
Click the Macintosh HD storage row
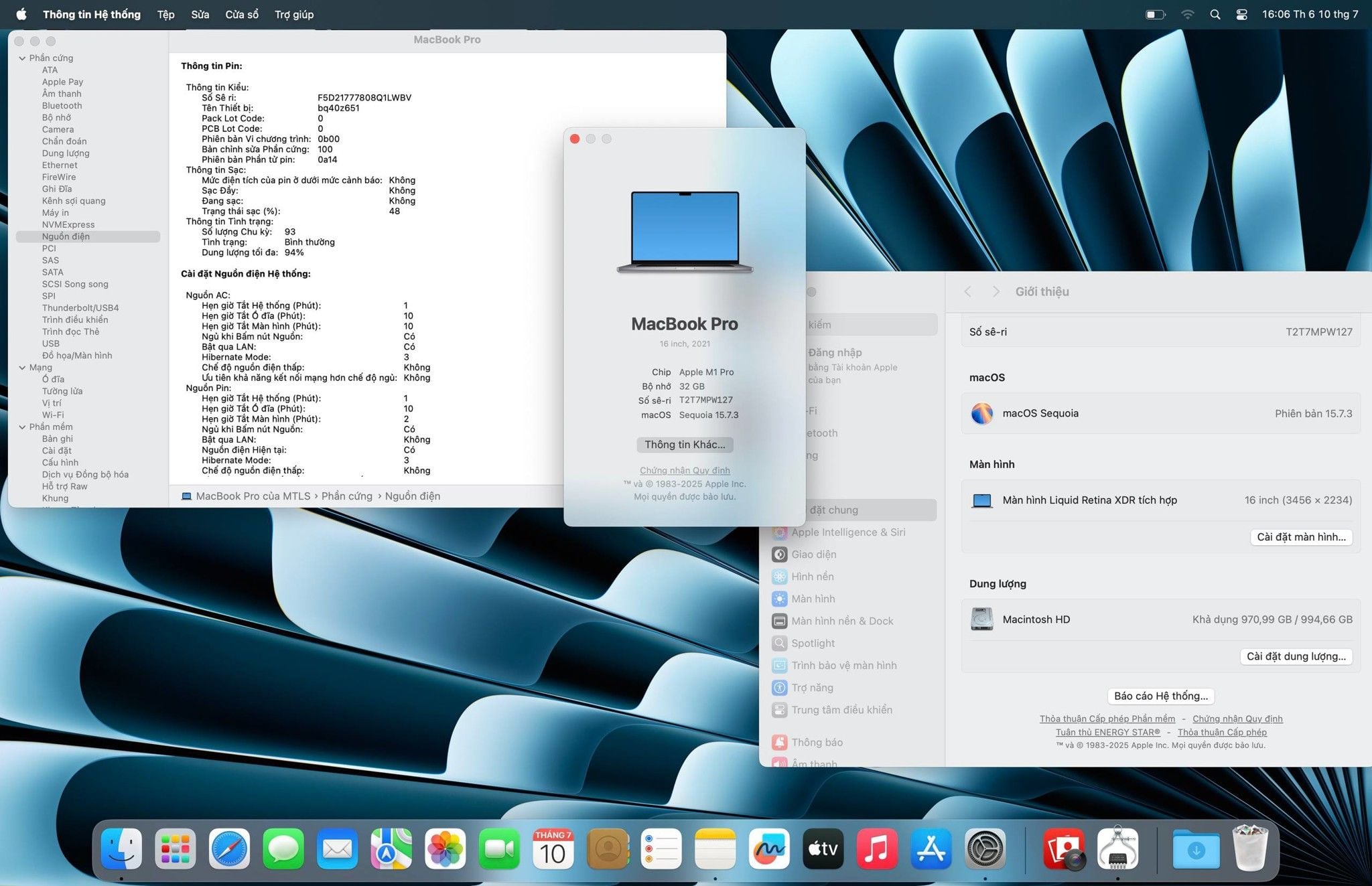pyautogui.click(x=1161, y=619)
